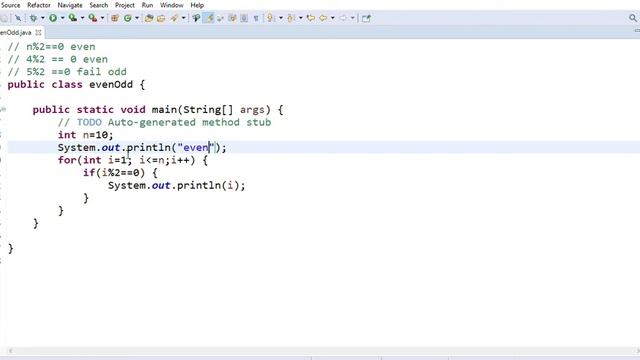640x360 pixels.
Task: Open Next Annotation dropdown arrow
Action: point(280,18)
